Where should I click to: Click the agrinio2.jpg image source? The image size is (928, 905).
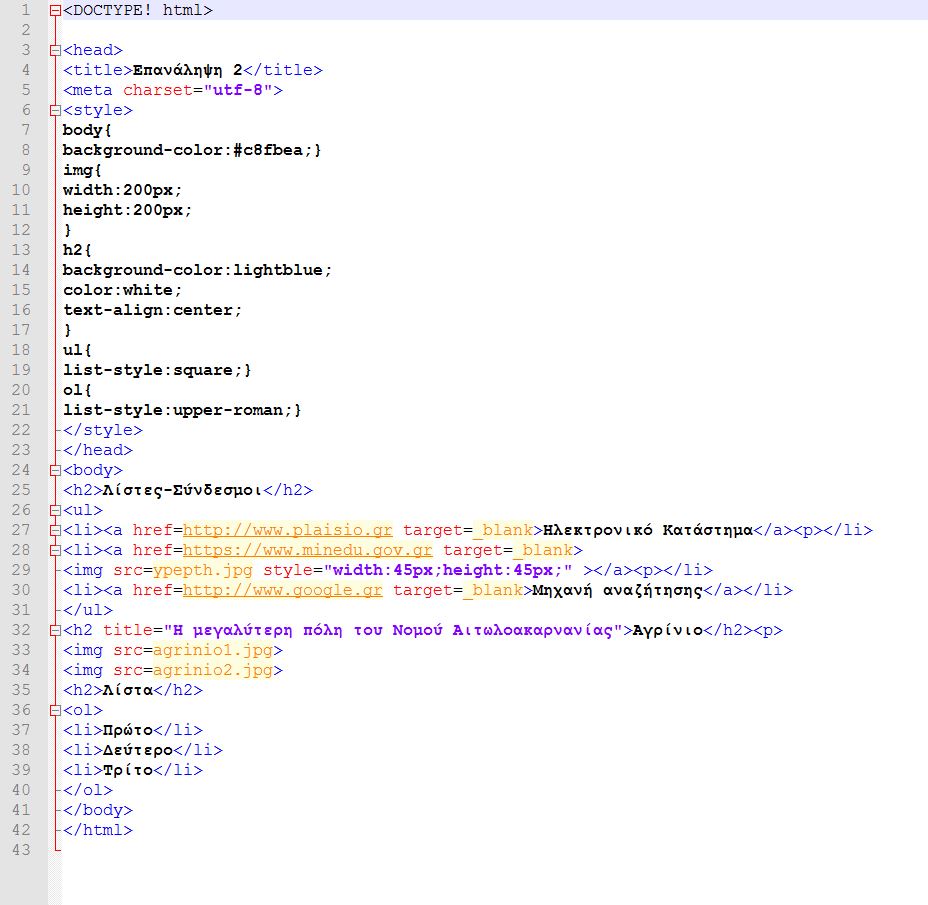click(x=212, y=670)
